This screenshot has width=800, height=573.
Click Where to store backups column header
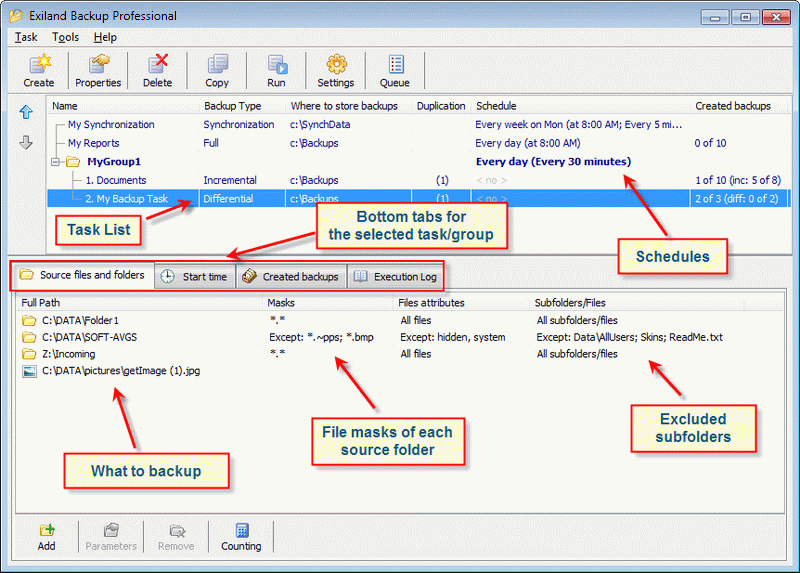[349, 106]
